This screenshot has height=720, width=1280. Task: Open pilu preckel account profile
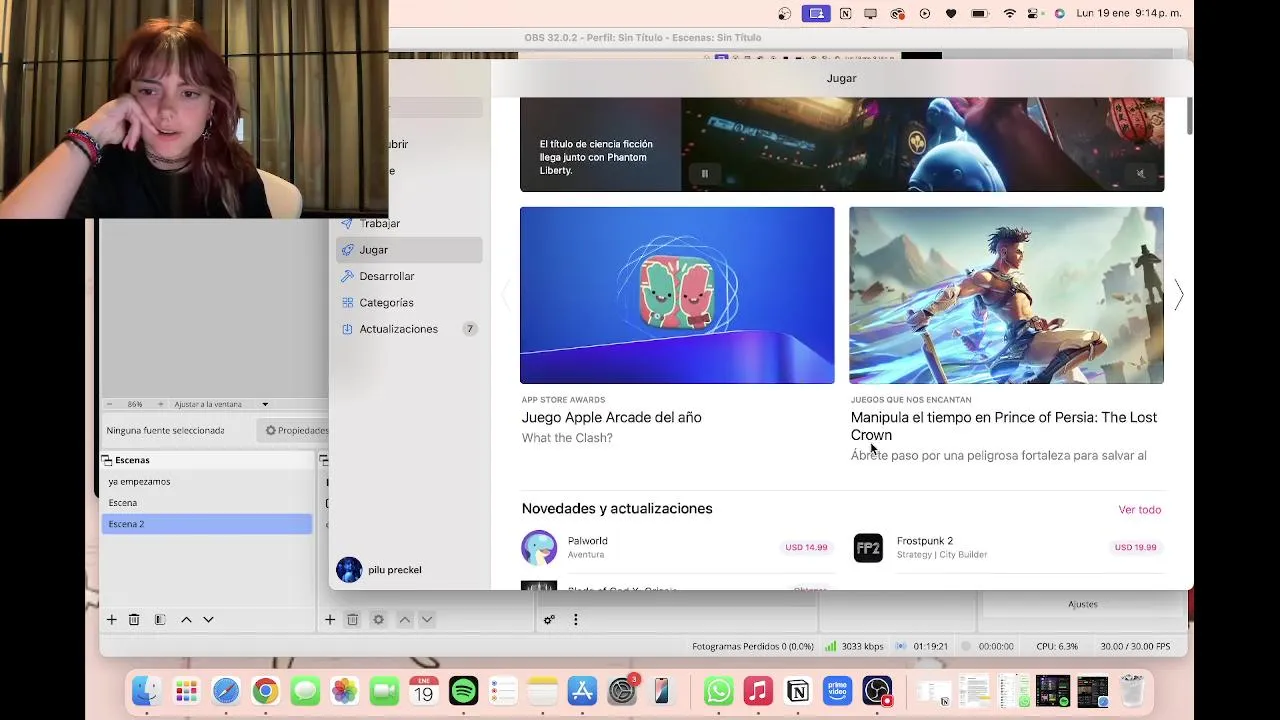pyautogui.click(x=380, y=570)
